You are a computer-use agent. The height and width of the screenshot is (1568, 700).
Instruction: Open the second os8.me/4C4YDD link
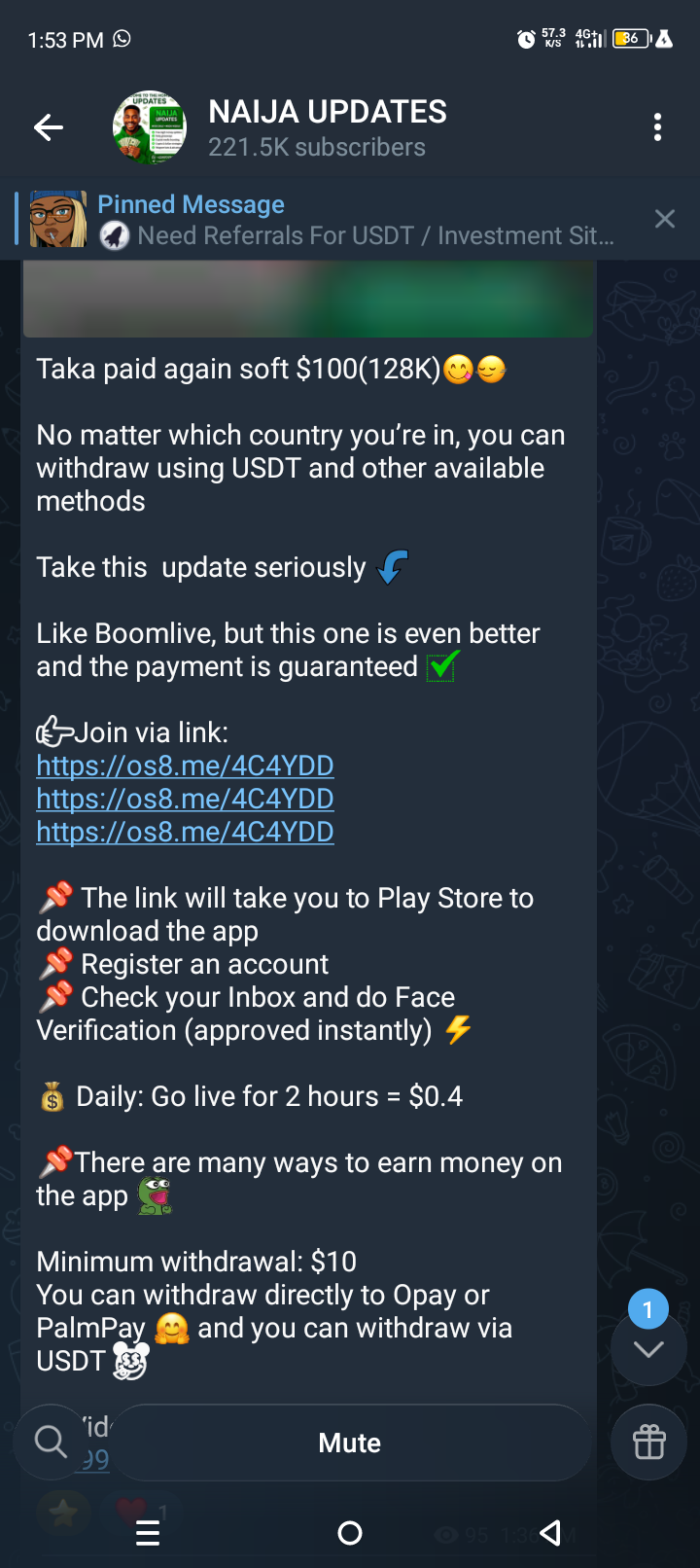(x=185, y=799)
